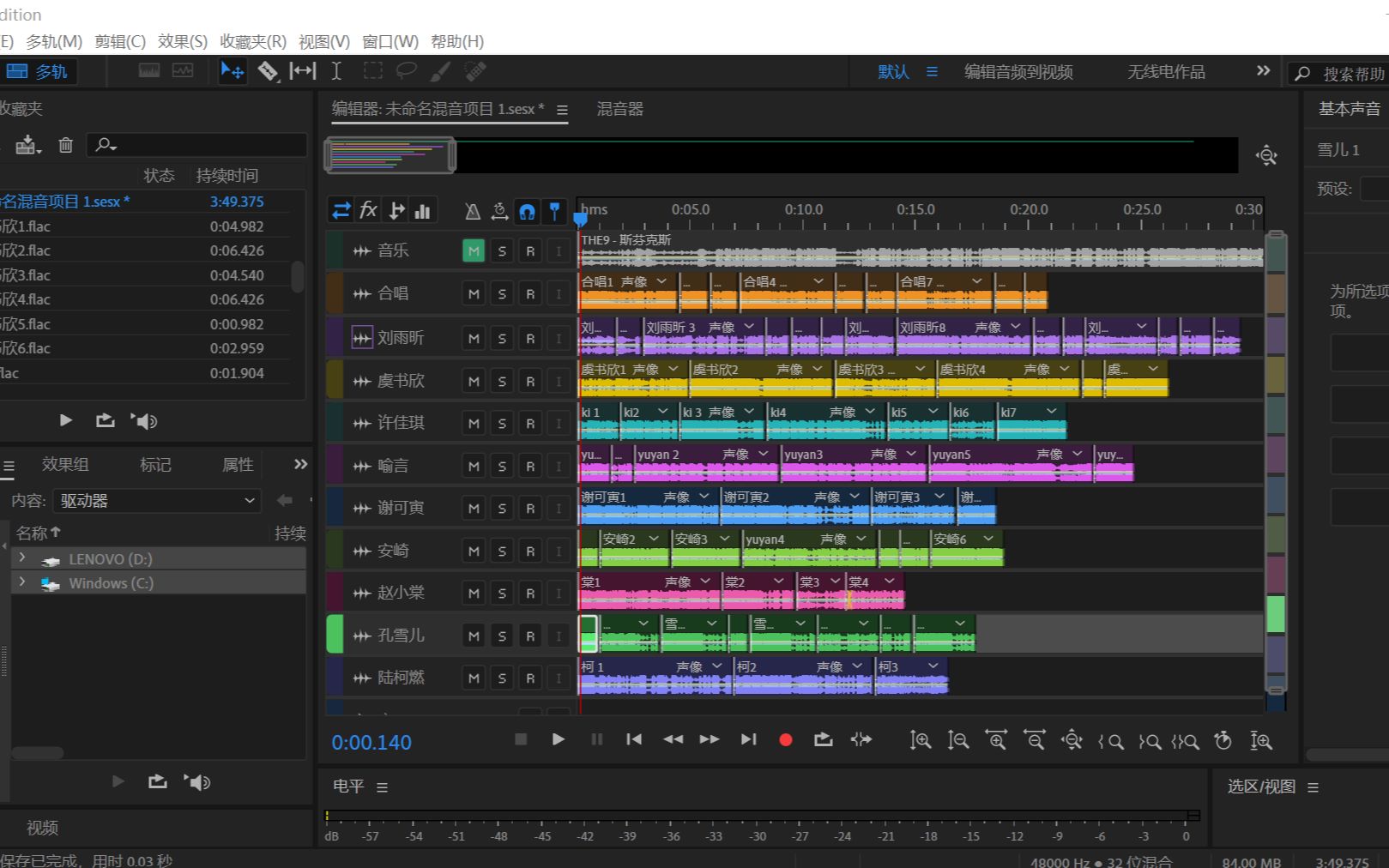Expand the LENOVO (D:) drive
This screenshot has width=1389, height=868.
coord(22,558)
